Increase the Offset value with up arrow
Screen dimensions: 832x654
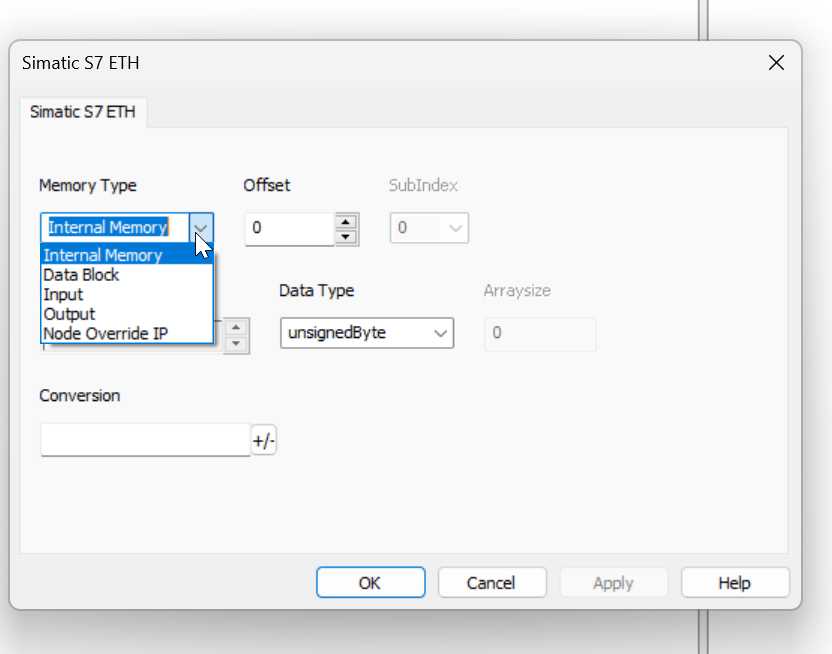pos(346,222)
